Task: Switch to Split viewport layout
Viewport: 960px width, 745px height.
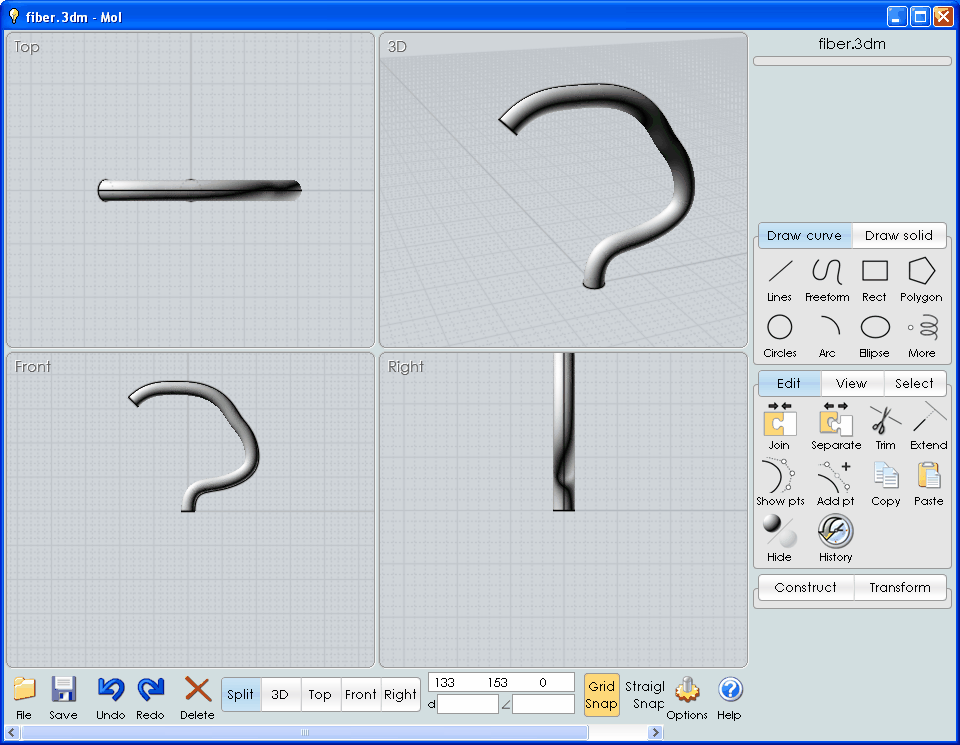Action: [x=241, y=695]
